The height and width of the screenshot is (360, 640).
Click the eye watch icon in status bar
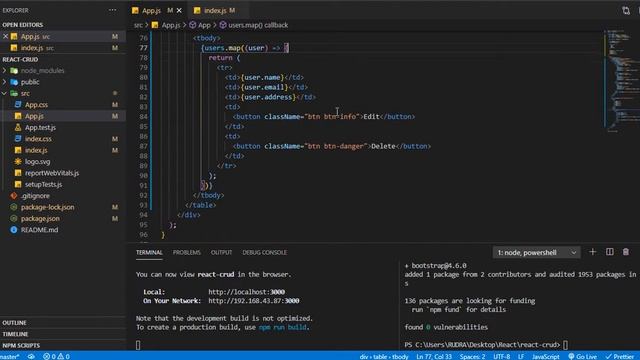(x=31, y=356)
